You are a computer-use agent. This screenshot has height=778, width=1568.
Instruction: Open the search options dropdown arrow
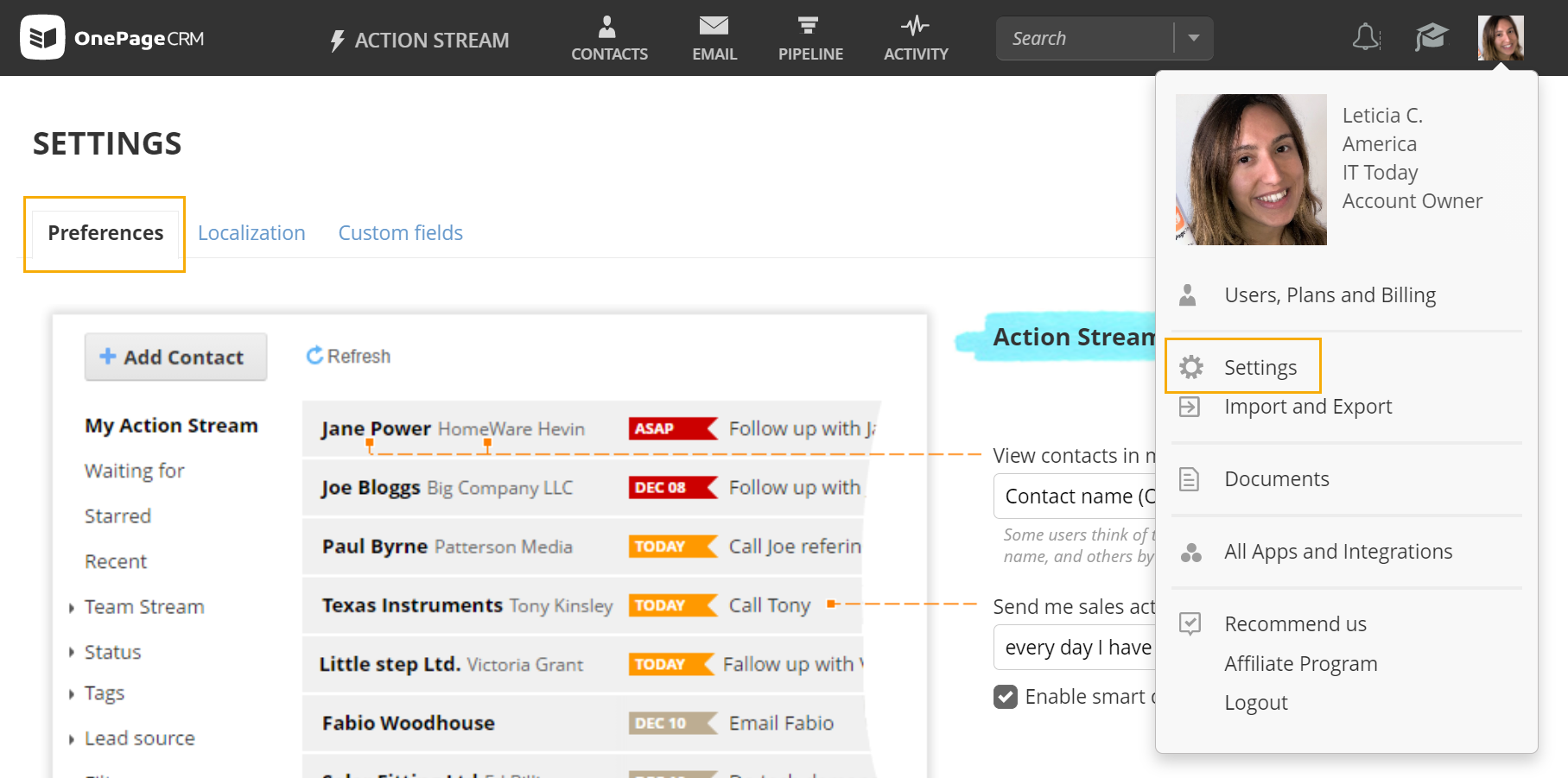click(1193, 38)
